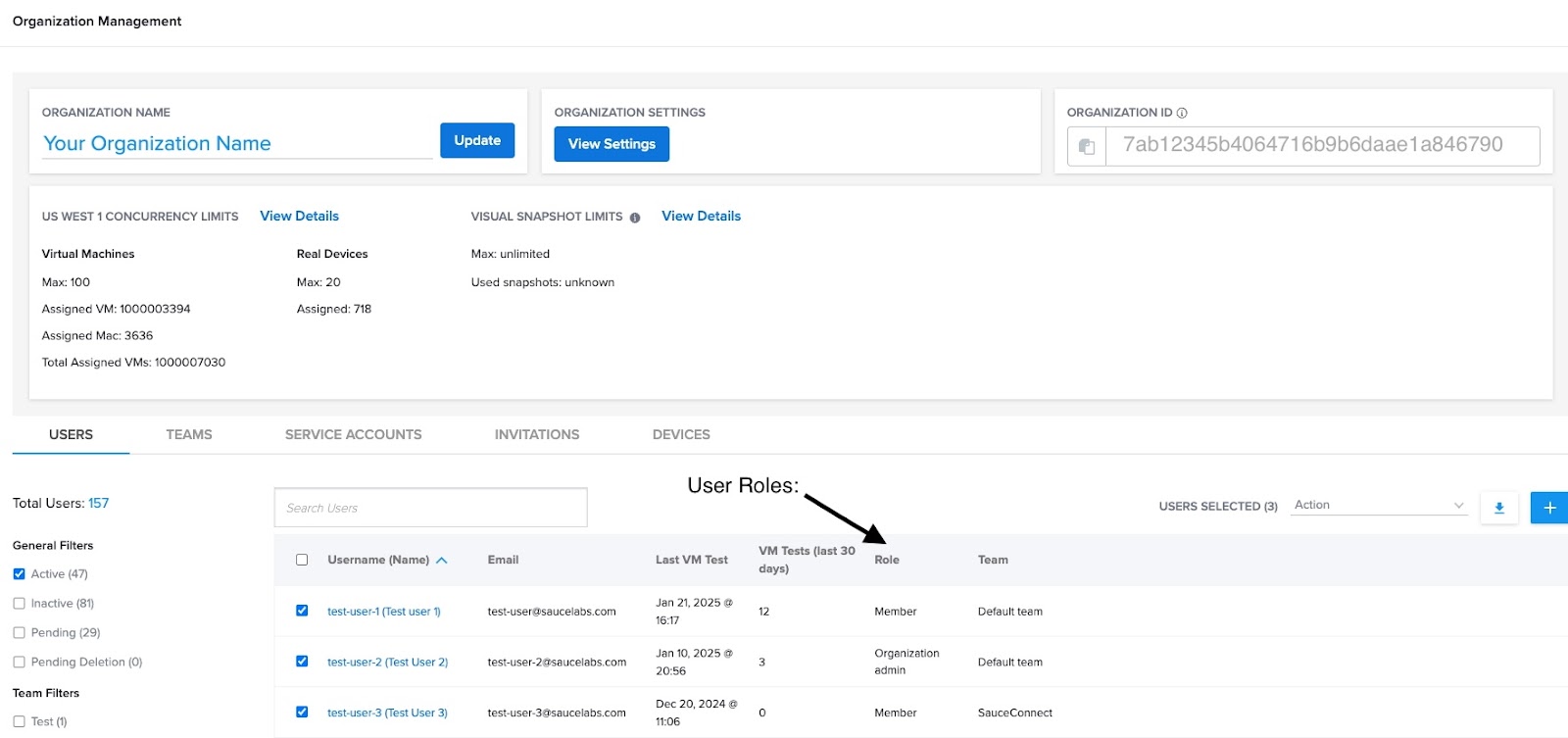Deselect the test-user-2 row checkbox
The image size is (1568, 738).
pyautogui.click(x=302, y=662)
